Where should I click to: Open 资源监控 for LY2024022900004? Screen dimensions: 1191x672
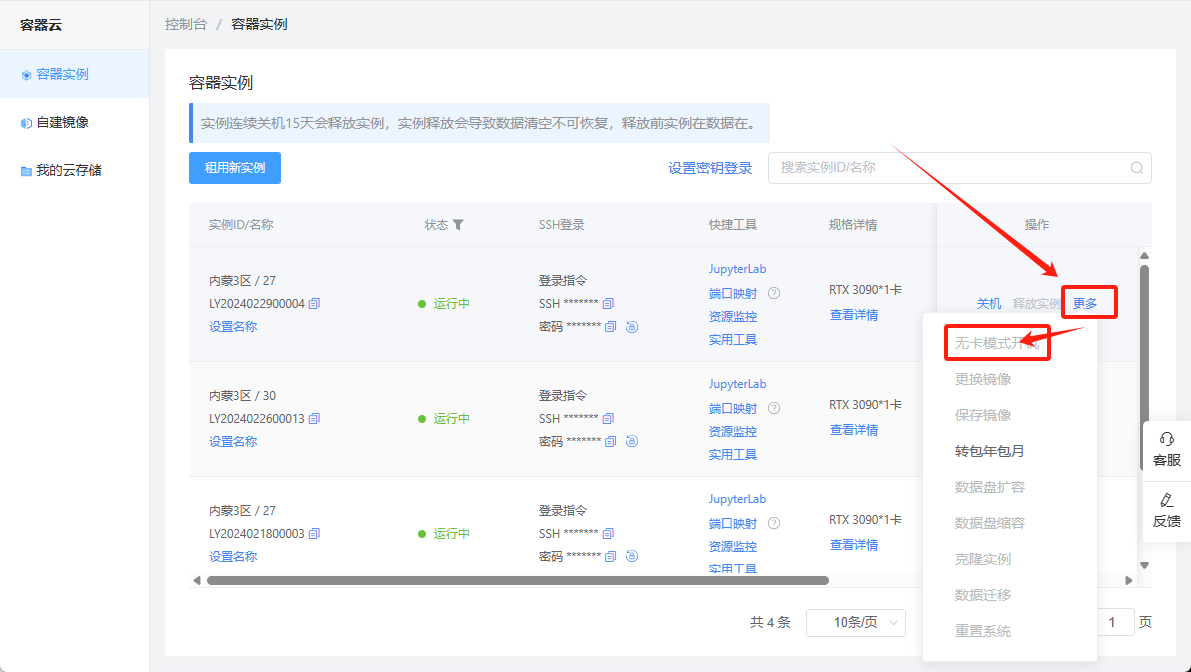coord(733,317)
